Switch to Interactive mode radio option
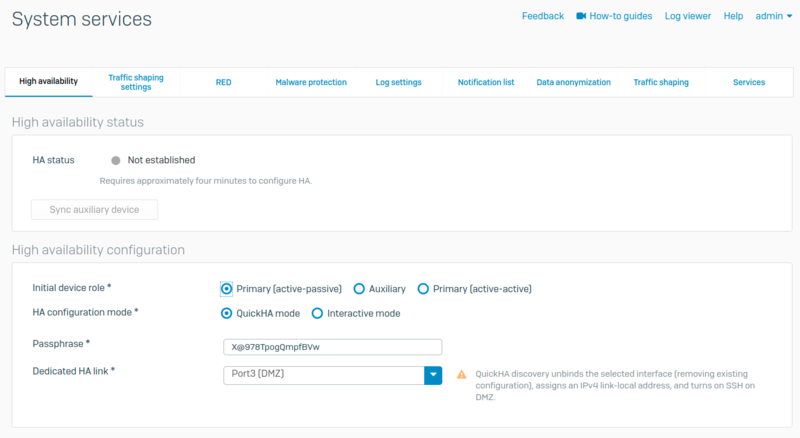Image resolution: width=800 pixels, height=438 pixels. coord(318,313)
